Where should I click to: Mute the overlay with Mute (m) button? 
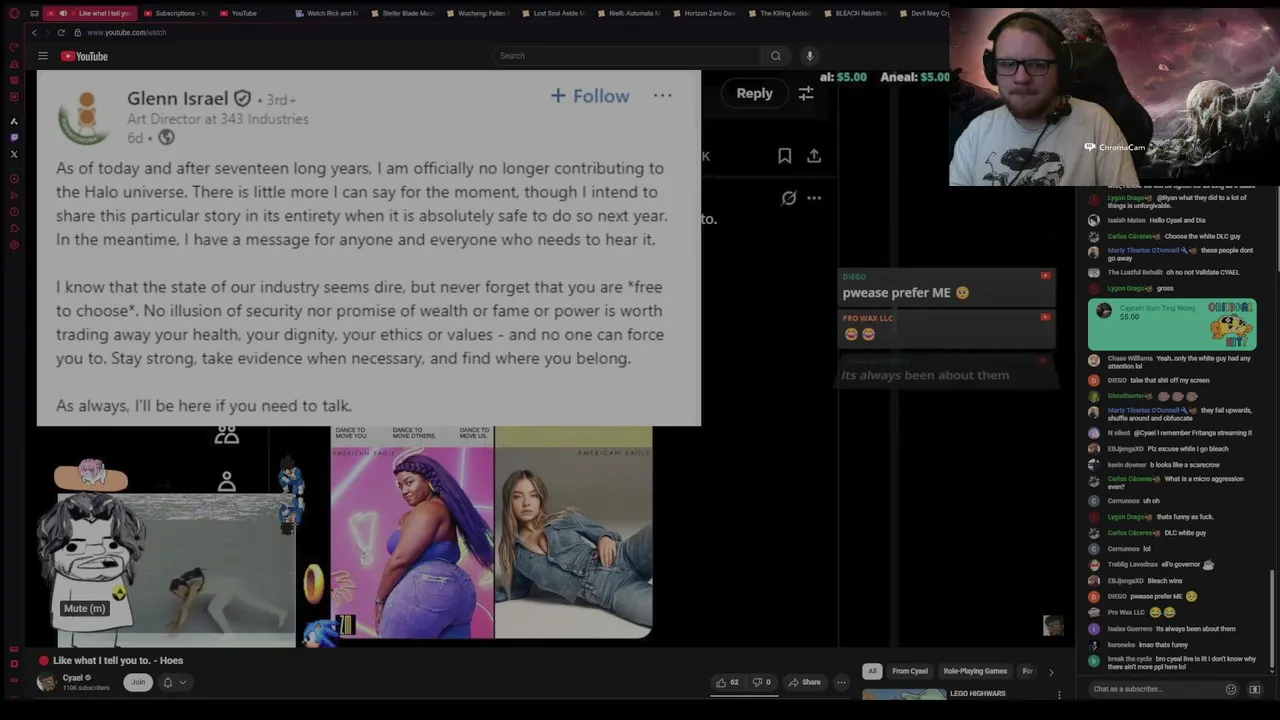[x=84, y=608]
